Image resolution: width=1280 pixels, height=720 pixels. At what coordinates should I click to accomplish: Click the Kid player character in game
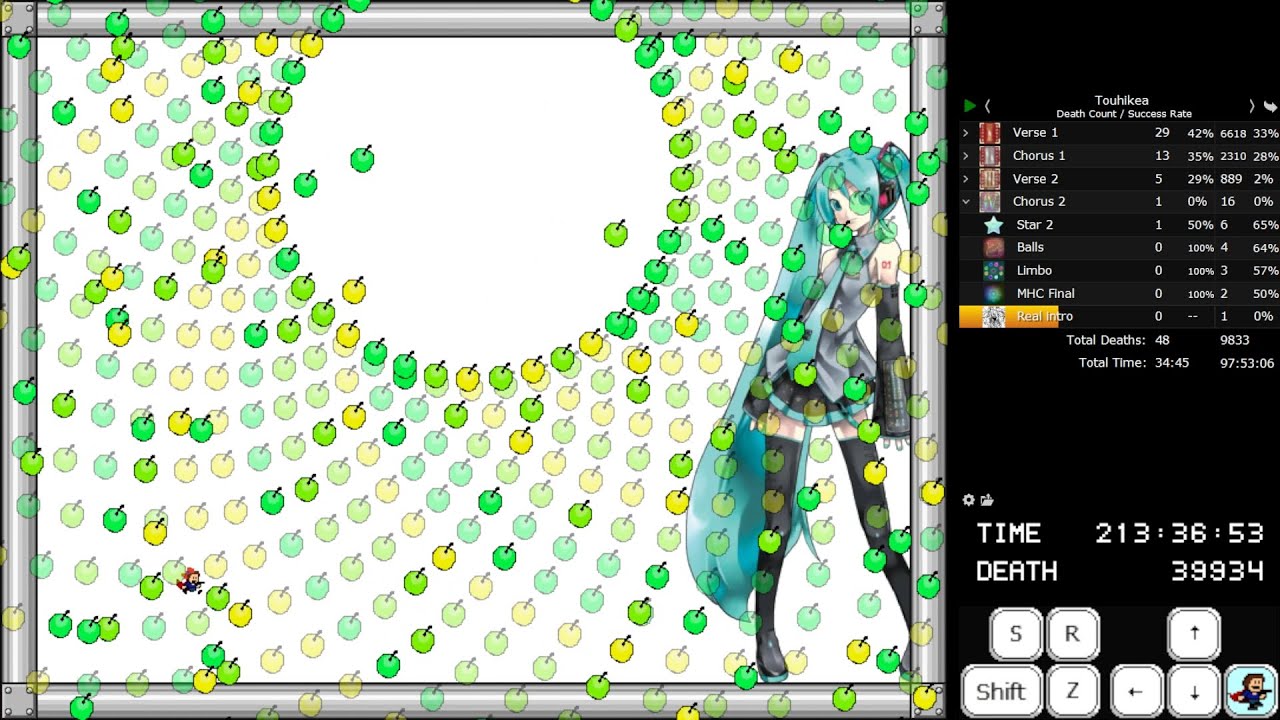coord(189,580)
